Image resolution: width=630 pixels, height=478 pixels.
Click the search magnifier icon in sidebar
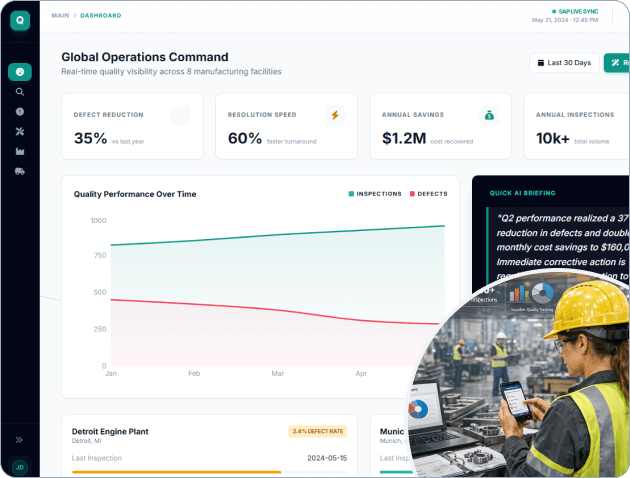pyautogui.click(x=20, y=92)
